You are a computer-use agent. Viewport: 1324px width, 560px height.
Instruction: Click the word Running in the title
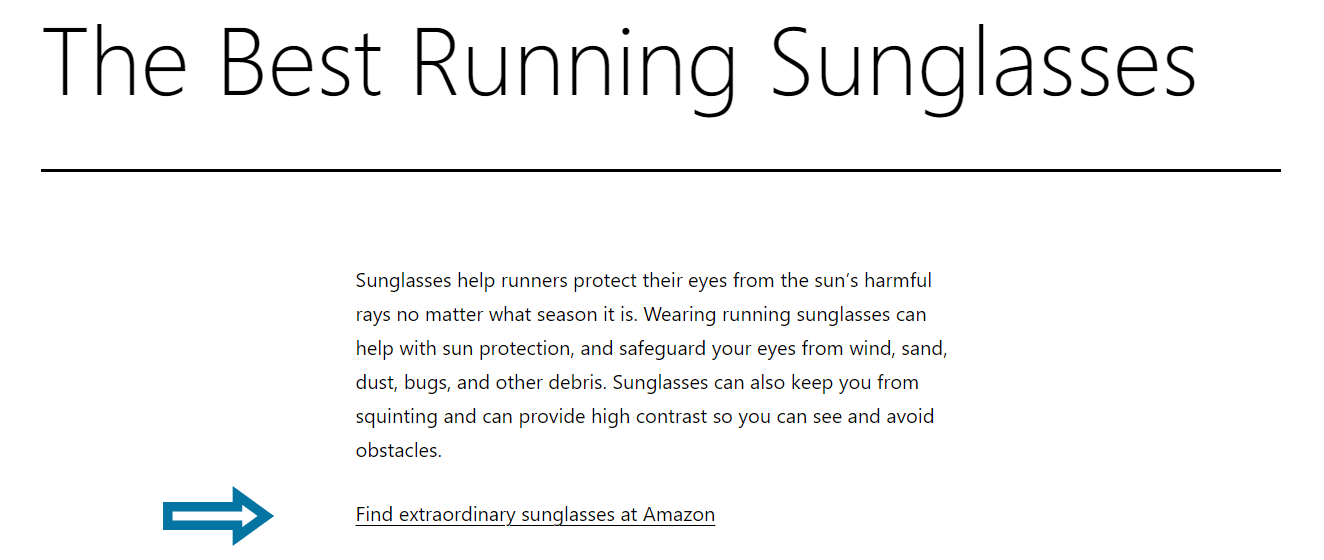[x=575, y=63]
